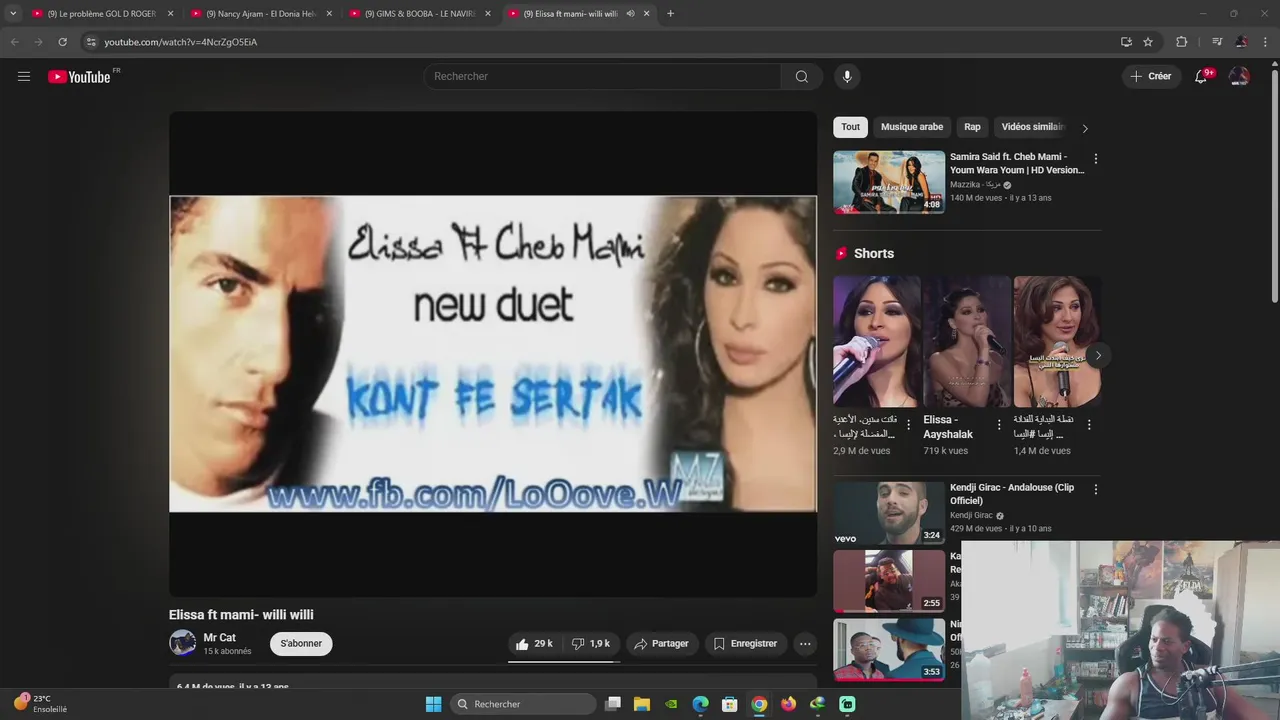
Task: Play the short with 1,4 M de vues
Action: click(1057, 342)
